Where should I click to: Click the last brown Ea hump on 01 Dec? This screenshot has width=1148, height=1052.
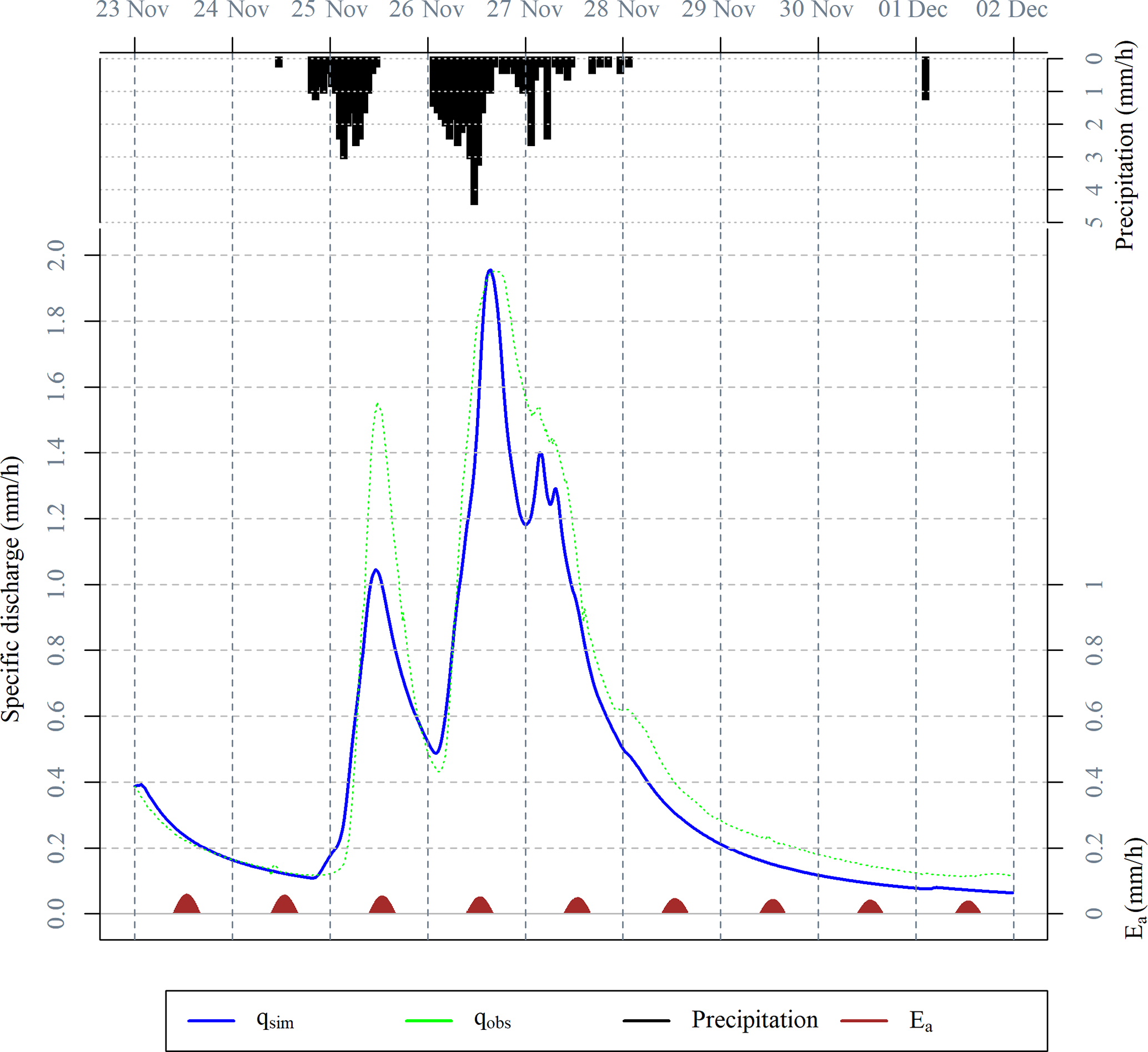(x=967, y=908)
